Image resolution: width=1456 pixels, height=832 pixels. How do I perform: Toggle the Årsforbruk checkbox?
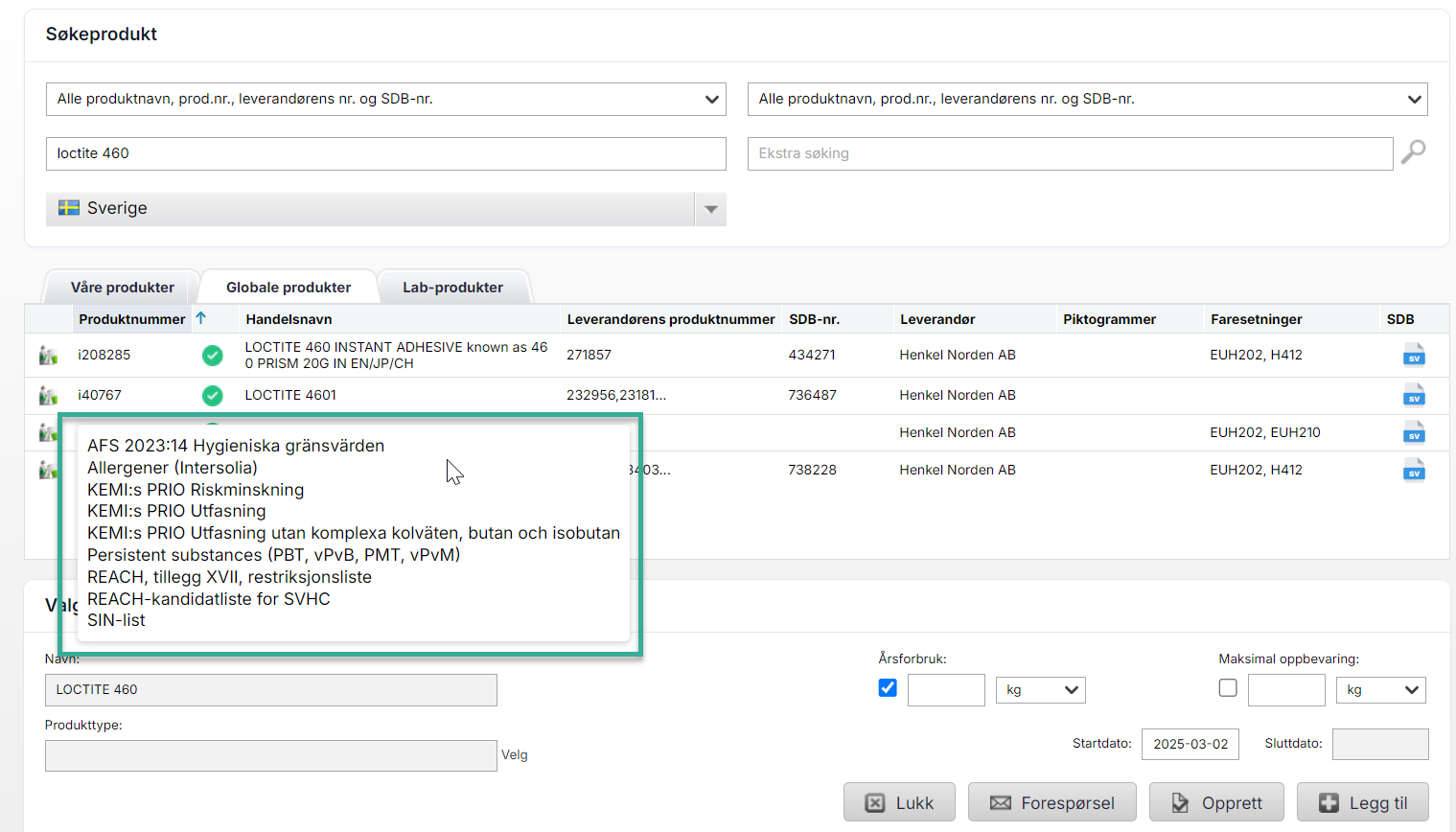888,688
